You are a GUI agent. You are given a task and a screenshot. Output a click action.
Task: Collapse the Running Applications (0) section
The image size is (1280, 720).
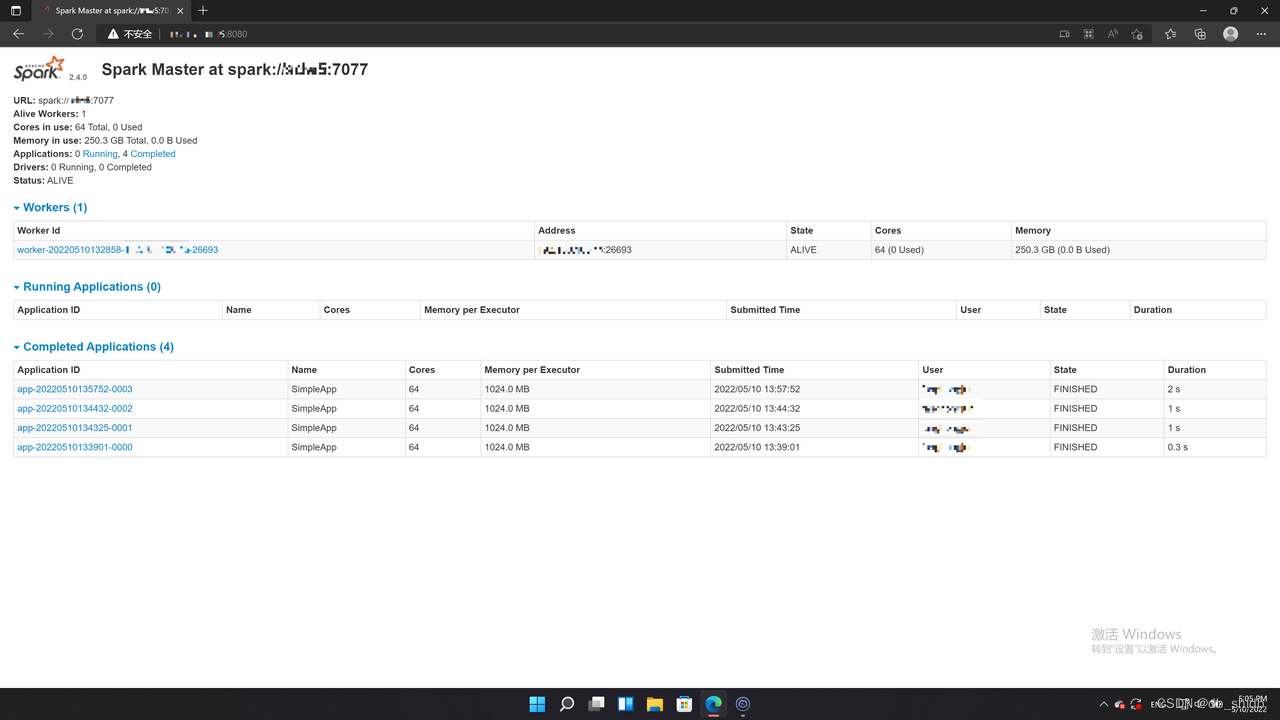[x=87, y=287]
